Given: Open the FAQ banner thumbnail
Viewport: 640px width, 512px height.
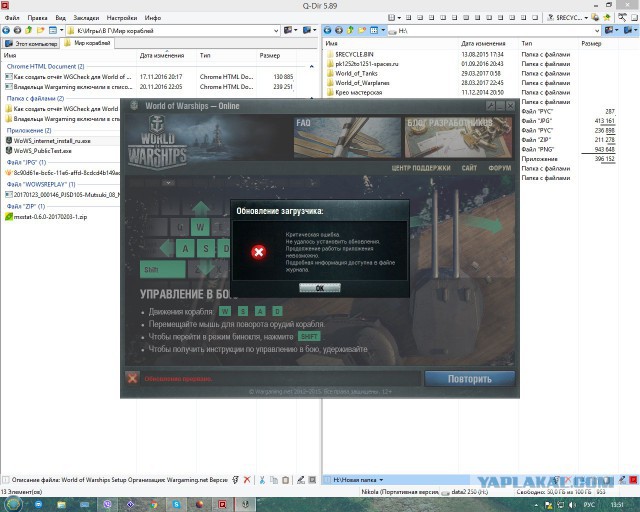Looking at the screenshot, I should (347, 138).
